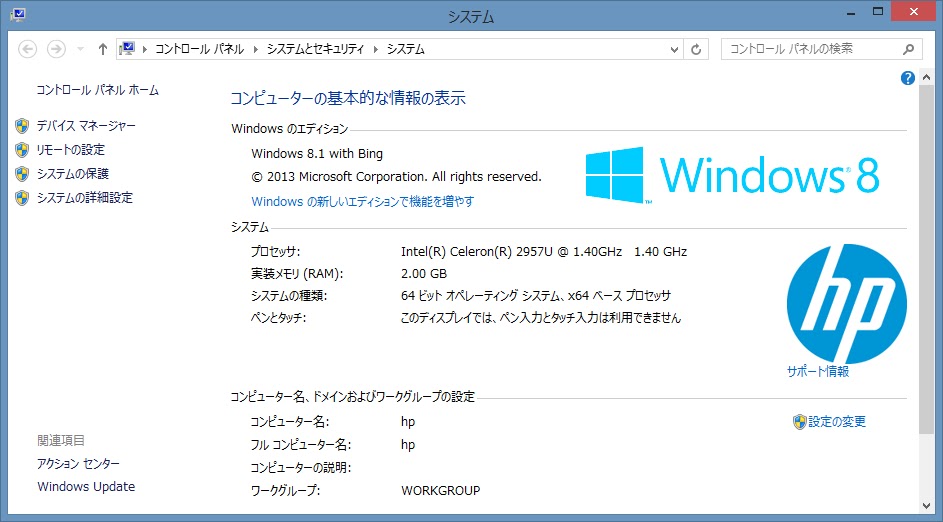Click the プロセッサ: label
Image resolution: width=943 pixels, height=522 pixels.
(x=275, y=251)
